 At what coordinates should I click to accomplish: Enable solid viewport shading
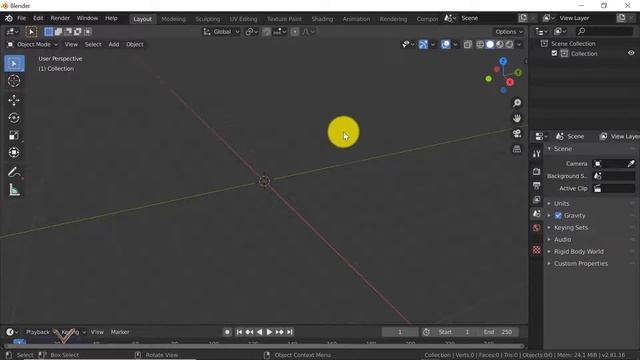pos(490,44)
